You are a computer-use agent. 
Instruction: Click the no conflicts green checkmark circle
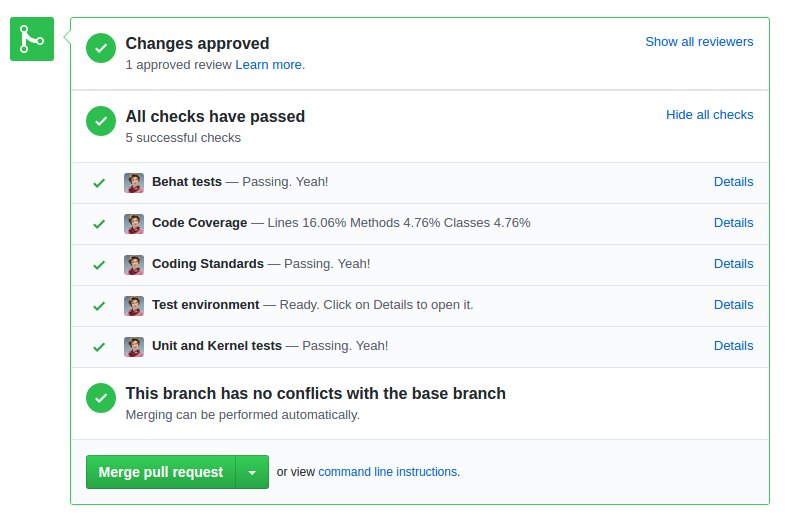point(101,398)
